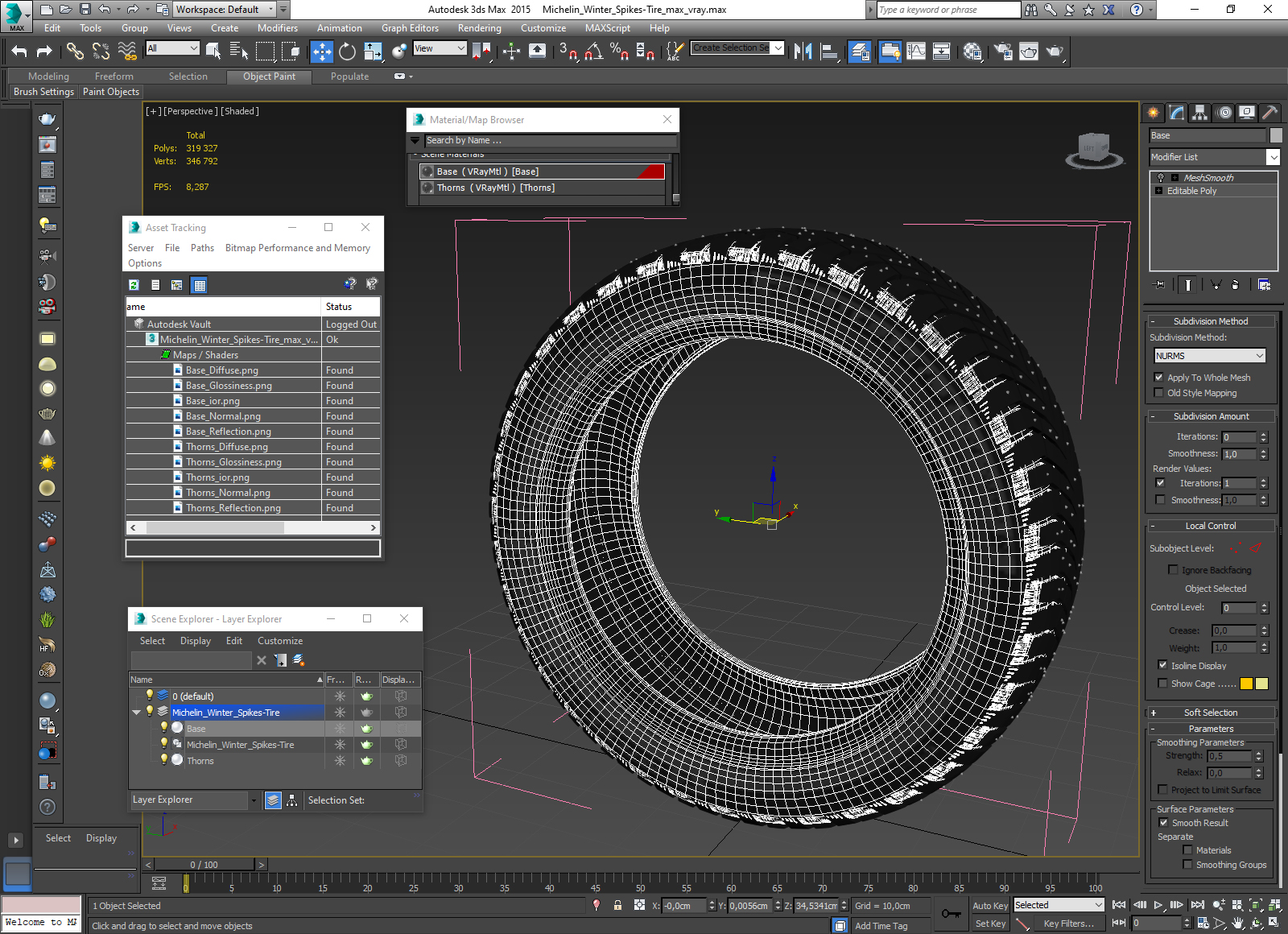Toggle Isoline Display checkbox
1288x934 pixels.
pyautogui.click(x=1162, y=665)
